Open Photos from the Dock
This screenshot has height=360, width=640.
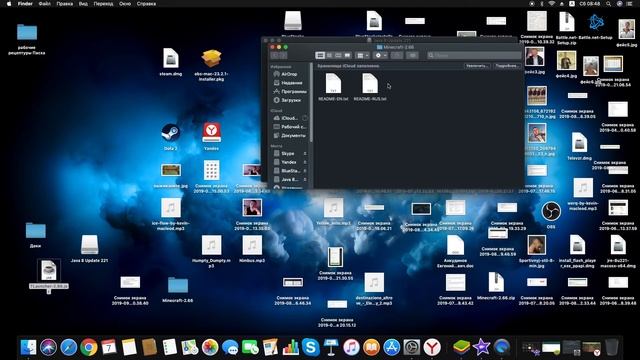point(210,347)
